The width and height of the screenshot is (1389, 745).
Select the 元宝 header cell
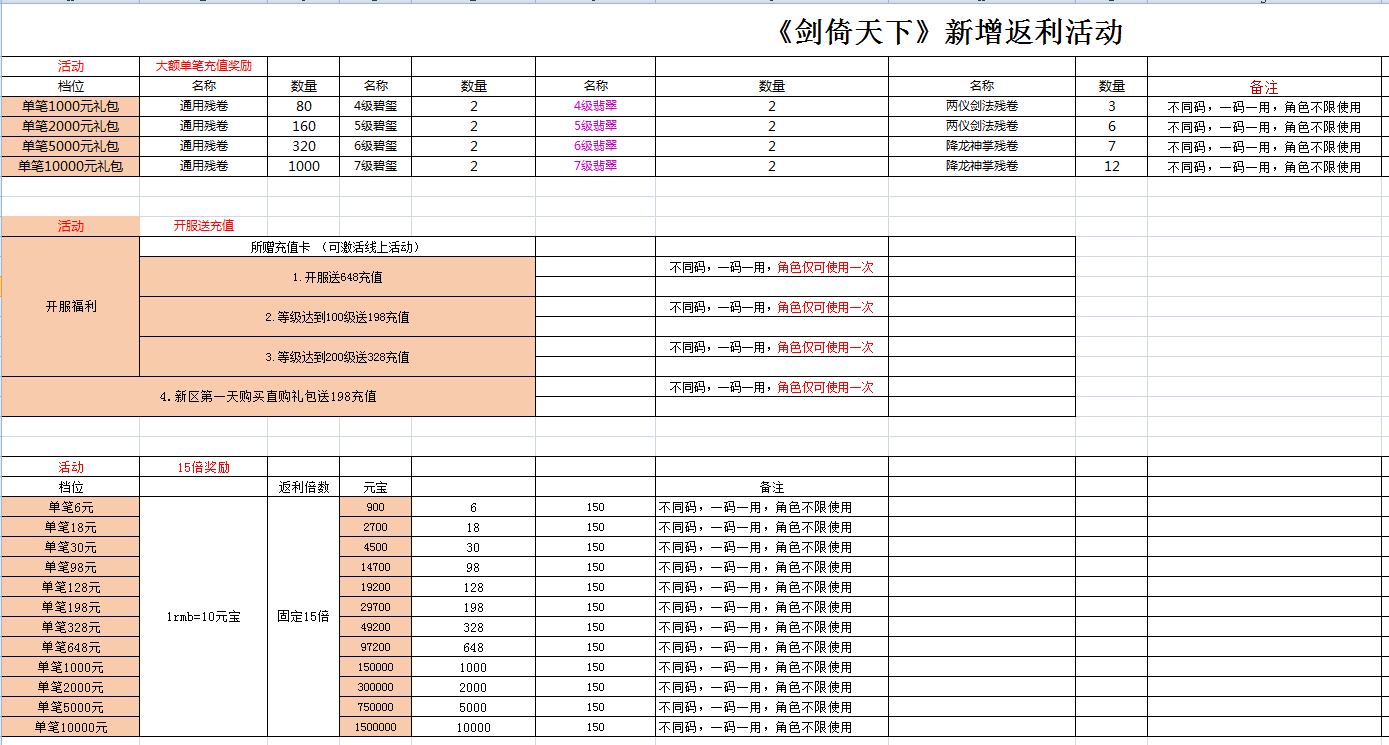(375, 487)
